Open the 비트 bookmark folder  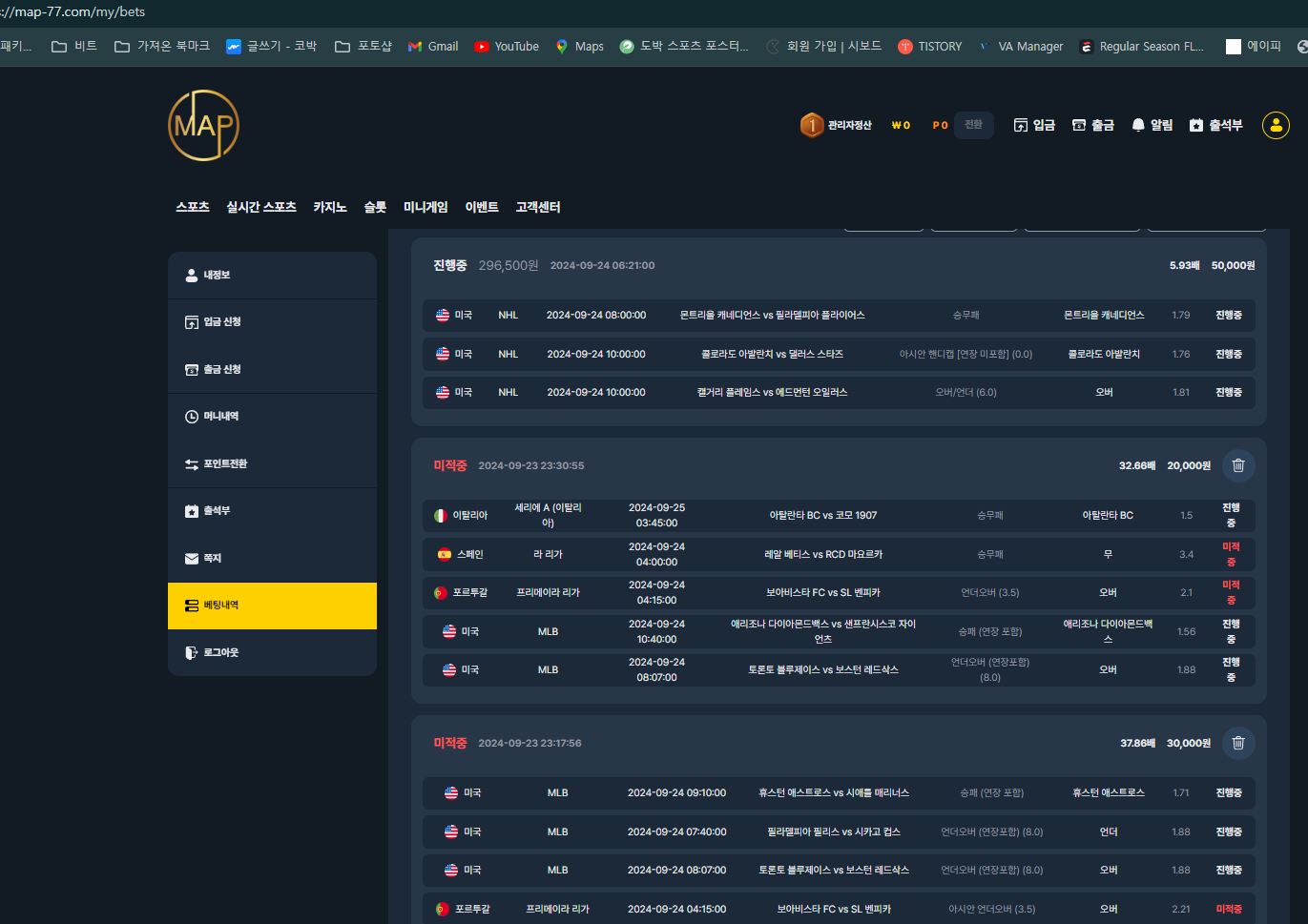click(x=74, y=46)
